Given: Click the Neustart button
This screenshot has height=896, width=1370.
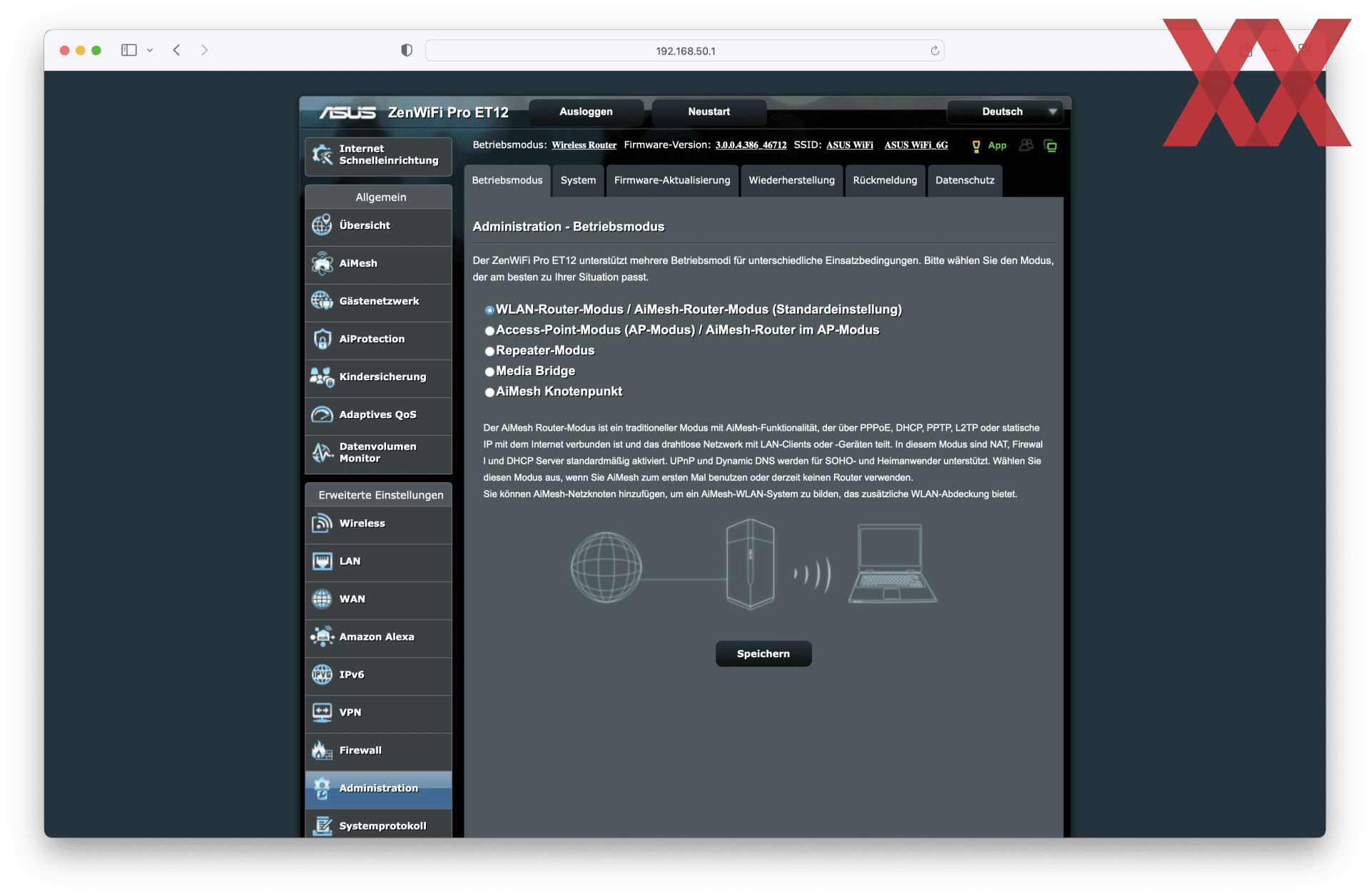Looking at the screenshot, I should [x=709, y=112].
